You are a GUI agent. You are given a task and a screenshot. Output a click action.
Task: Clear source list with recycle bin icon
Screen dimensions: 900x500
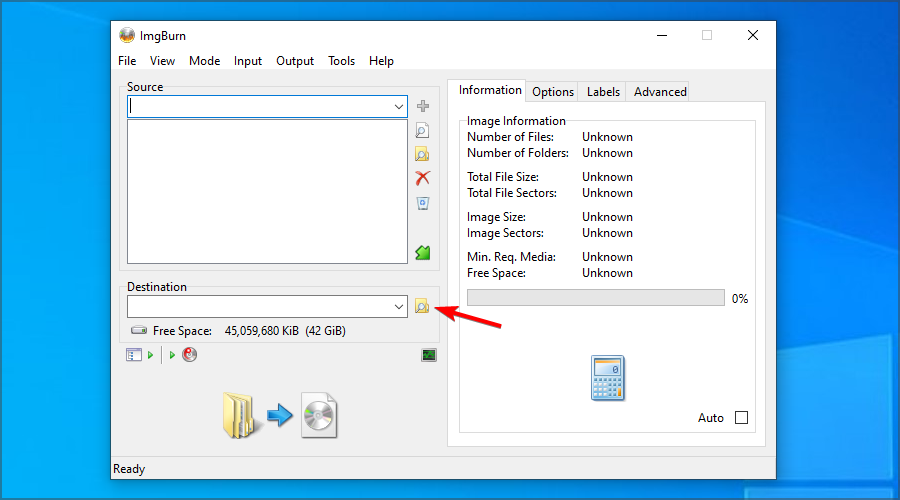pos(423,203)
